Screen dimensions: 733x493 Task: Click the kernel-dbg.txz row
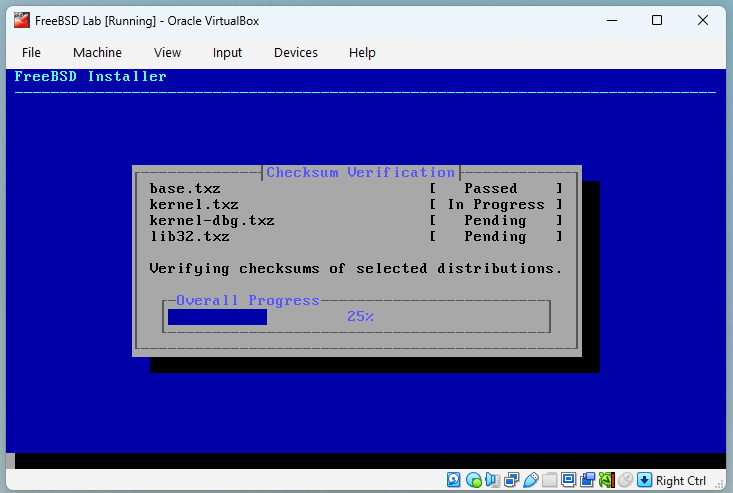356,220
